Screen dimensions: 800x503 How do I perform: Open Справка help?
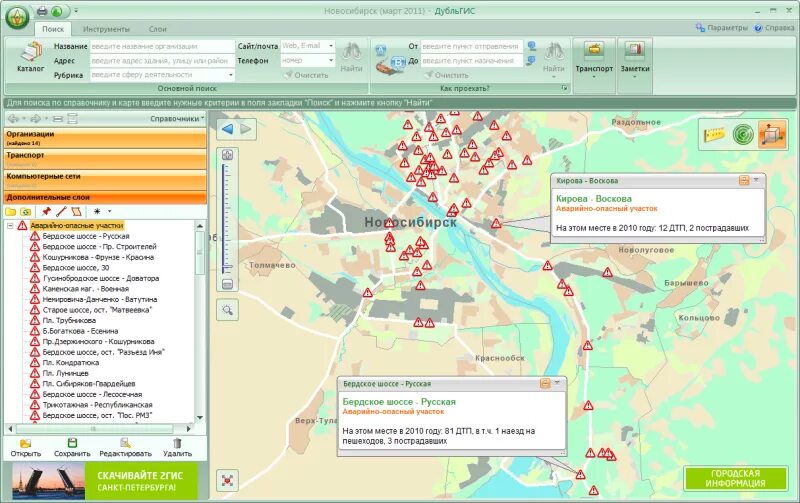[x=774, y=28]
